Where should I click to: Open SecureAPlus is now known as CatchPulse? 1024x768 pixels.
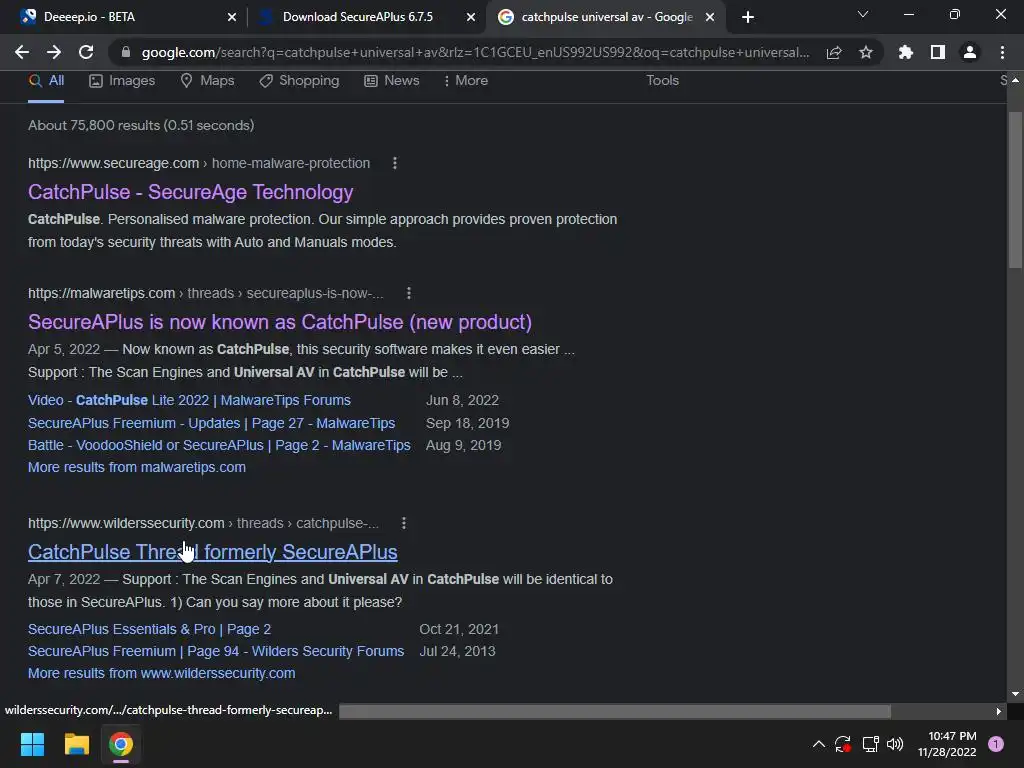coord(280,322)
